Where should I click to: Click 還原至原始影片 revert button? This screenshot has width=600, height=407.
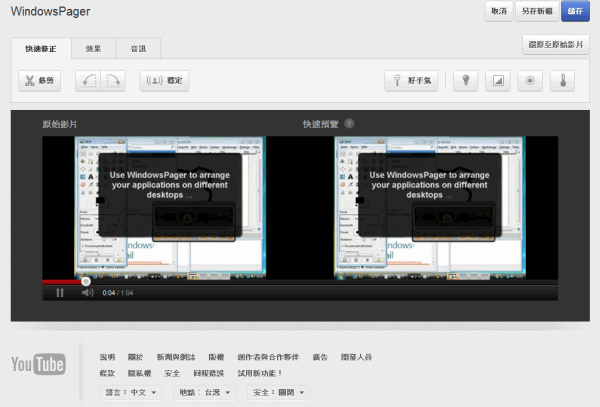tap(556, 45)
